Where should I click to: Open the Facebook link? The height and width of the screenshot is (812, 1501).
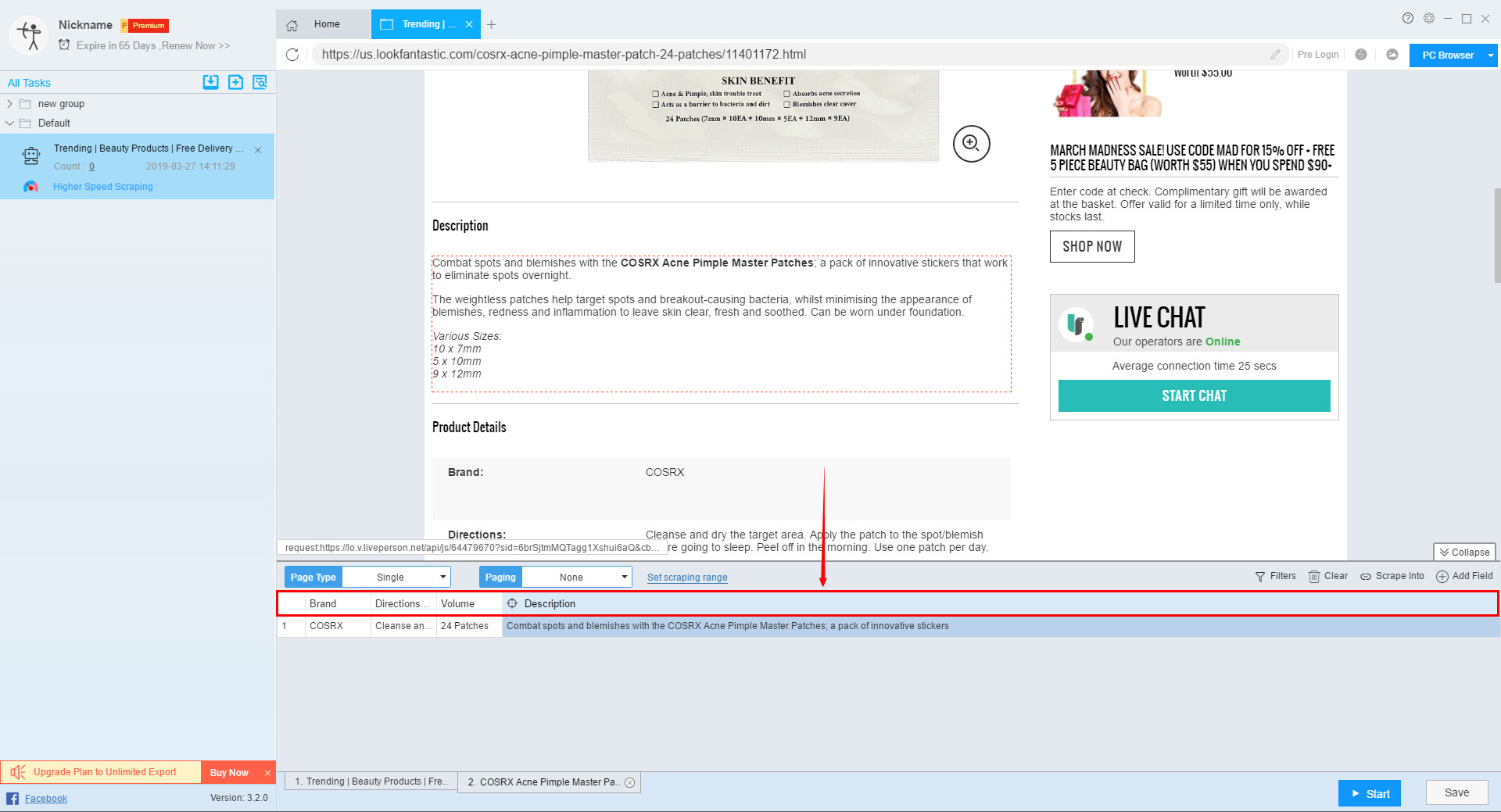(x=46, y=798)
